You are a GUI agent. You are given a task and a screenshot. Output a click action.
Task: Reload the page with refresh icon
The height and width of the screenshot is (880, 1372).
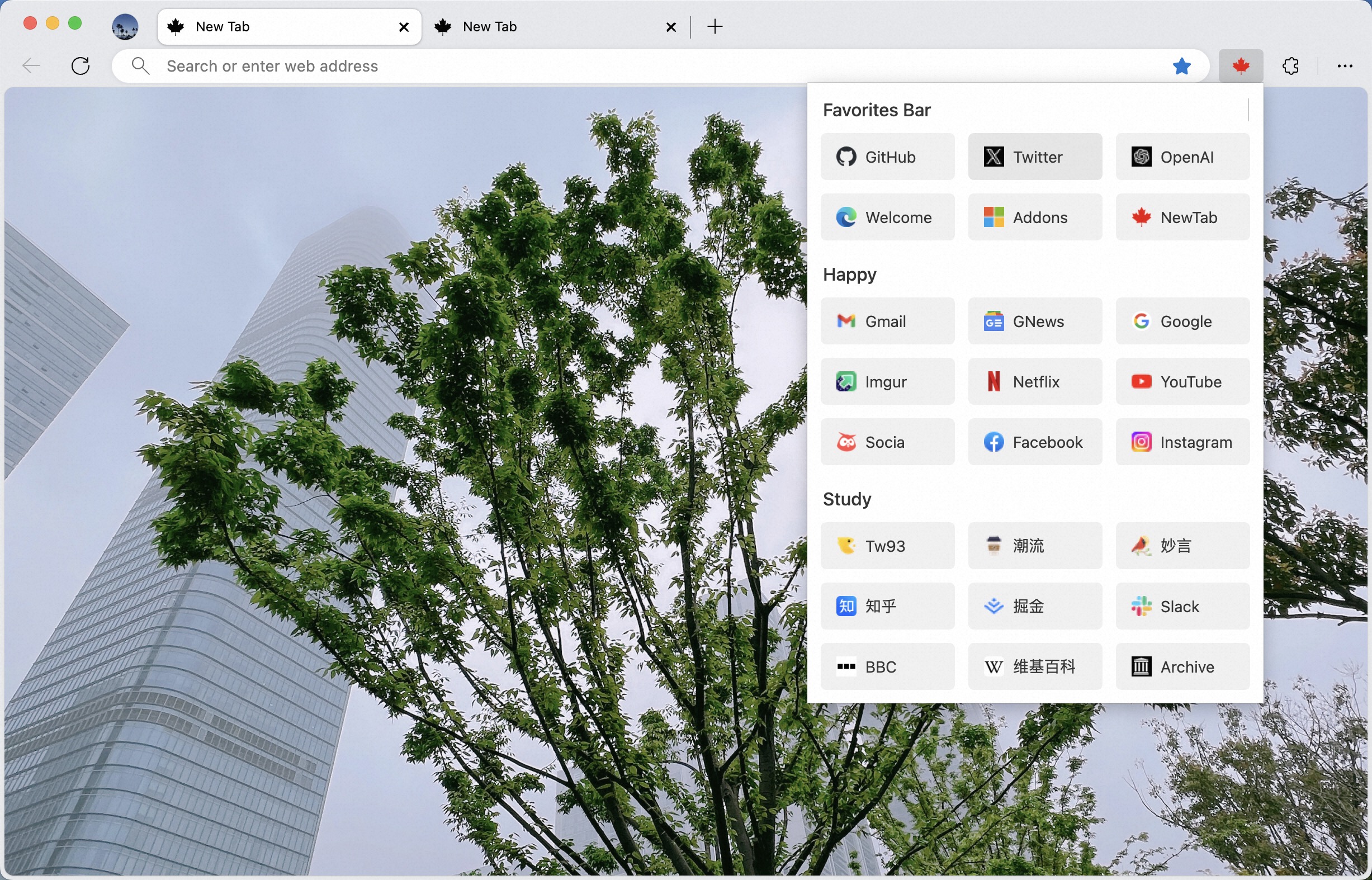pyautogui.click(x=81, y=67)
